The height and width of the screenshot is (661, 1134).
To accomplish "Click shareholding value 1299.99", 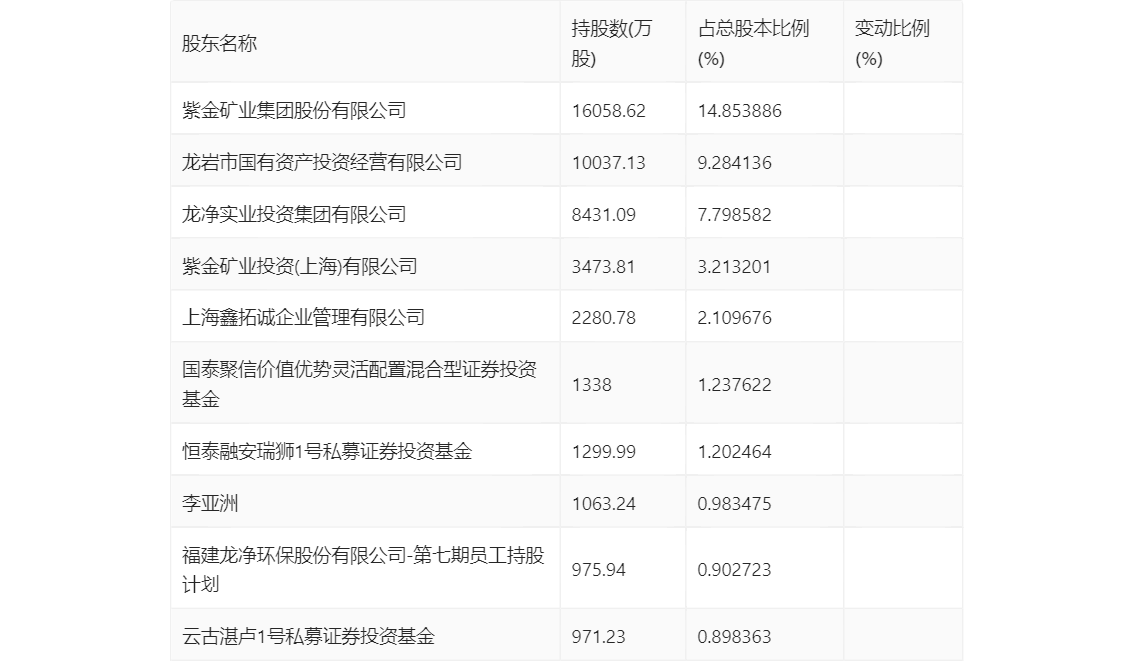I will [x=604, y=452].
